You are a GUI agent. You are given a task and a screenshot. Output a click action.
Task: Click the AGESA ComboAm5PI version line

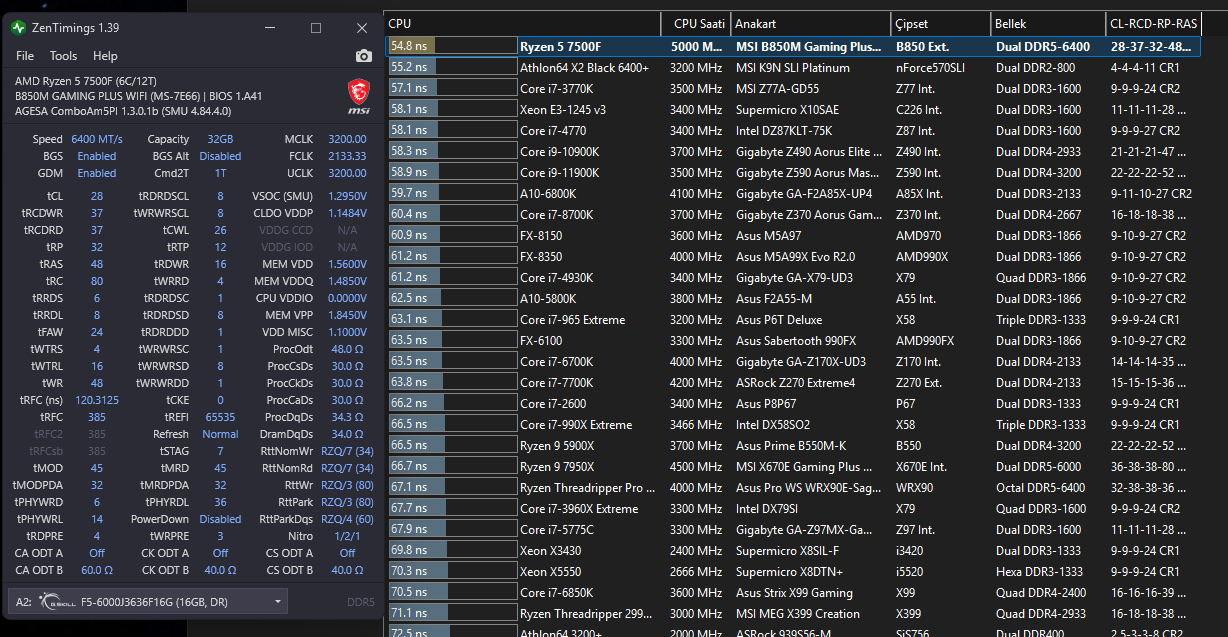(125, 111)
